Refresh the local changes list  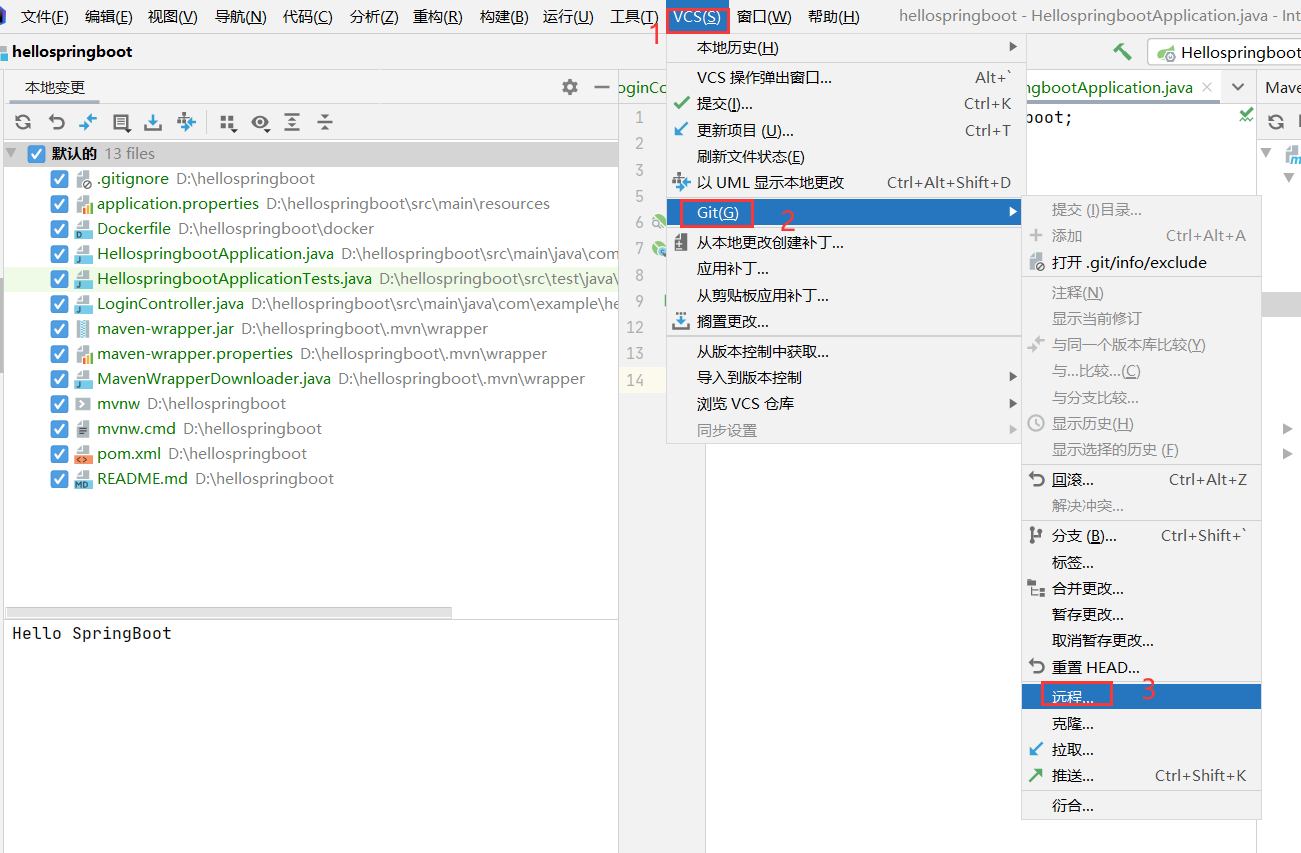(23, 122)
